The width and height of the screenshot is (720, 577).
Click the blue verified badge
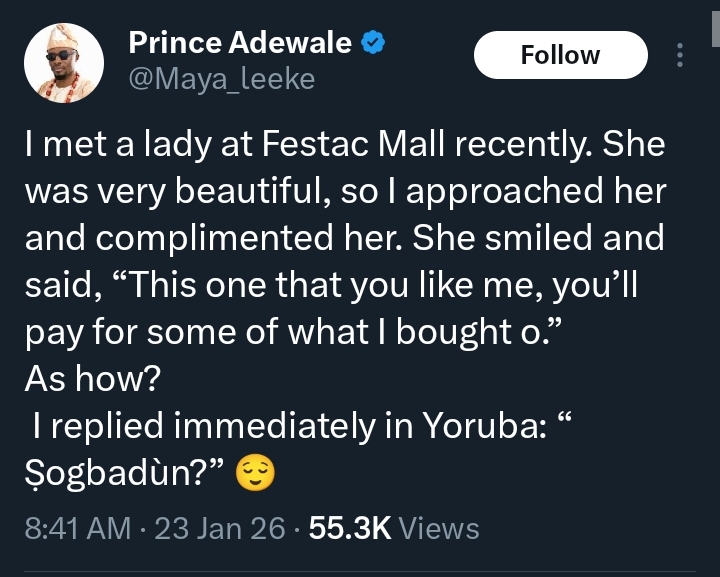pyautogui.click(x=373, y=44)
